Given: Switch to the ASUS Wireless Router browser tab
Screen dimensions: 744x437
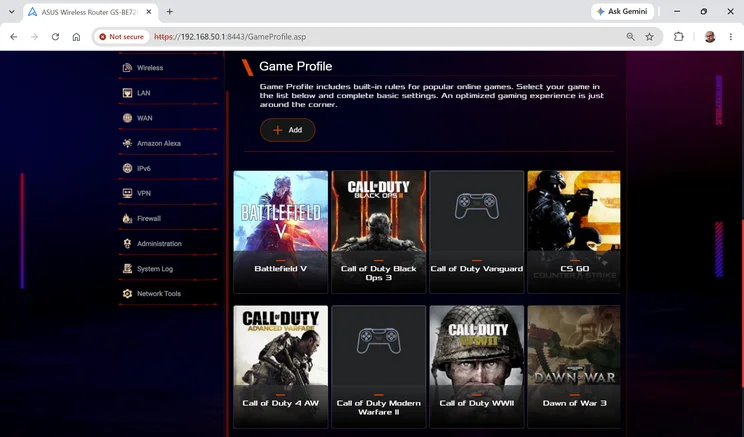Looking at the screenshot, I should click(x=89, y=12).
